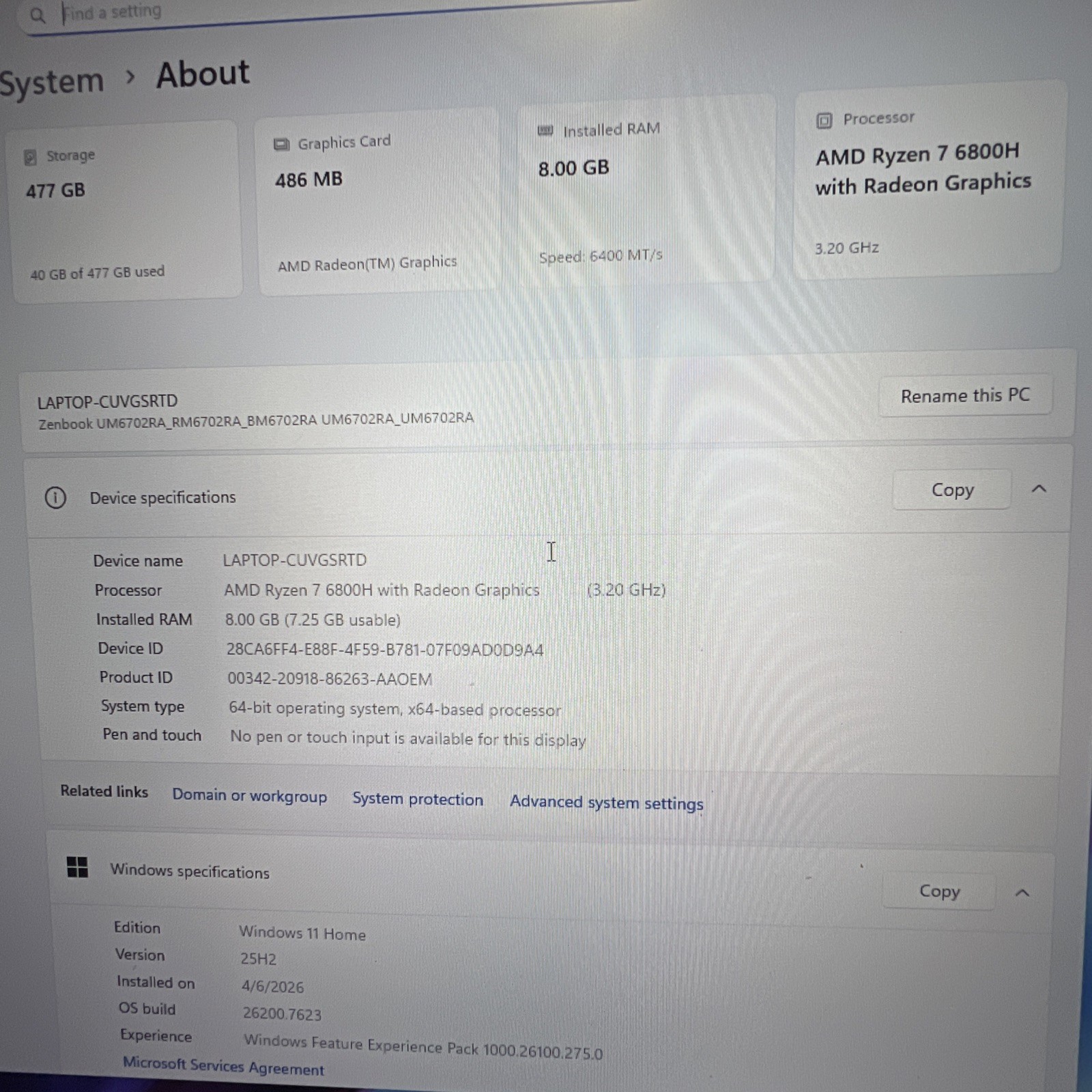This screenshot has height=1092, width=1092.
Task: Click OS build 26200.7623 value
Action: tap(282, 1014)
